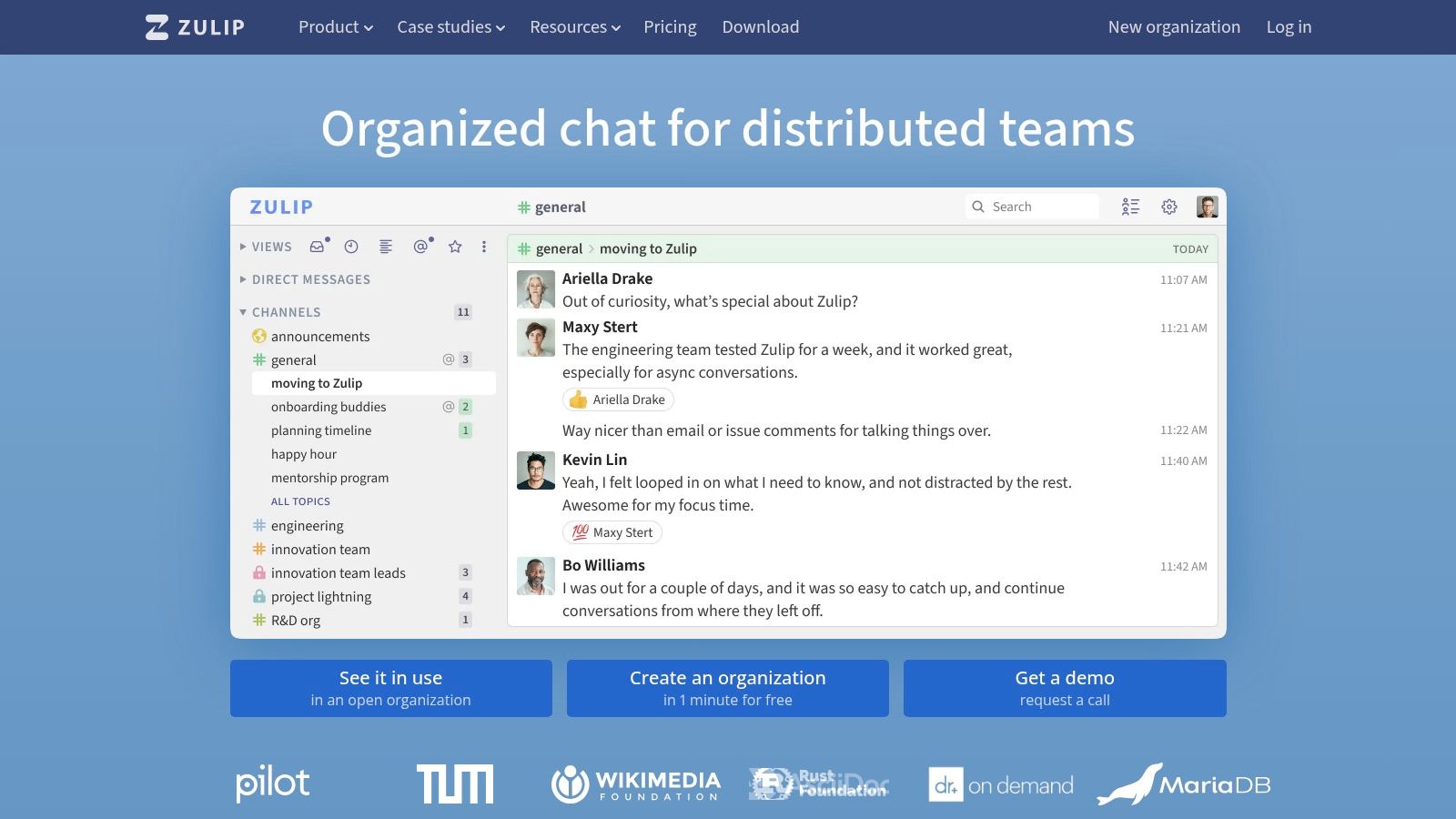Image resolution: width=1456 pixels, height=819 pixels.
Task: Open the announcements channel
Action: pos(320,336)
